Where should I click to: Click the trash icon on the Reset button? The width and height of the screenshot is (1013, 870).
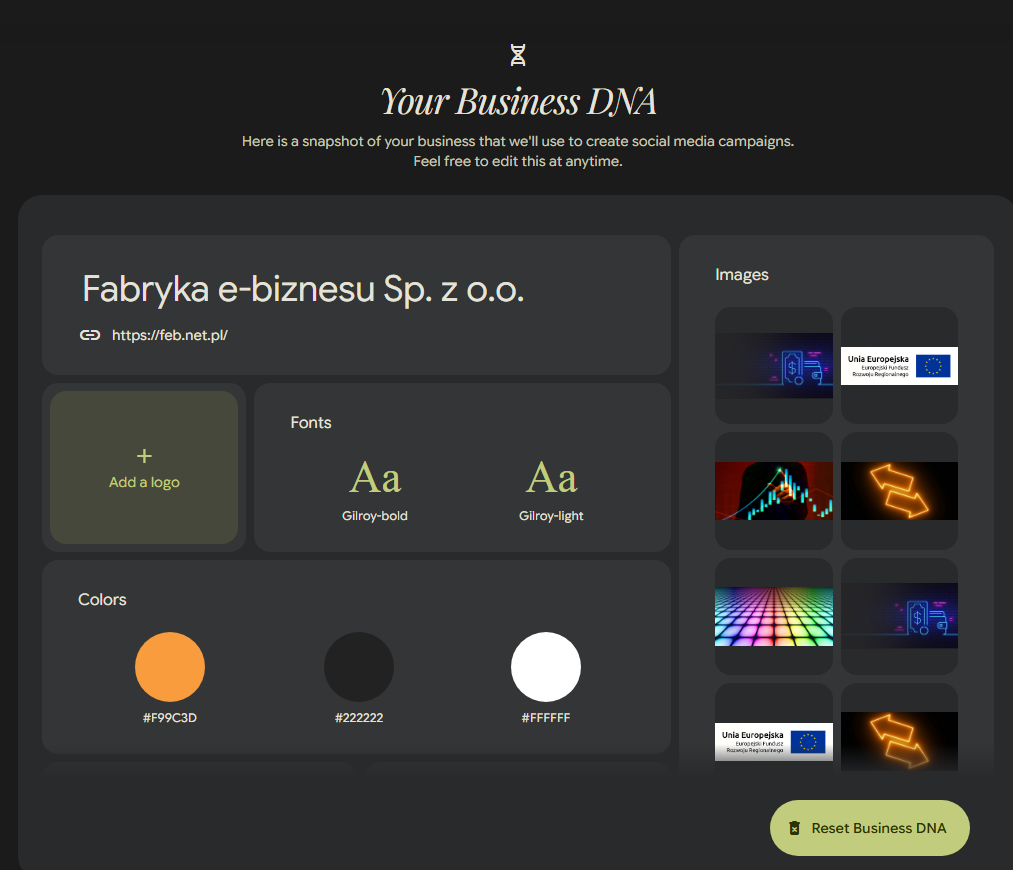tap(794, 828)
